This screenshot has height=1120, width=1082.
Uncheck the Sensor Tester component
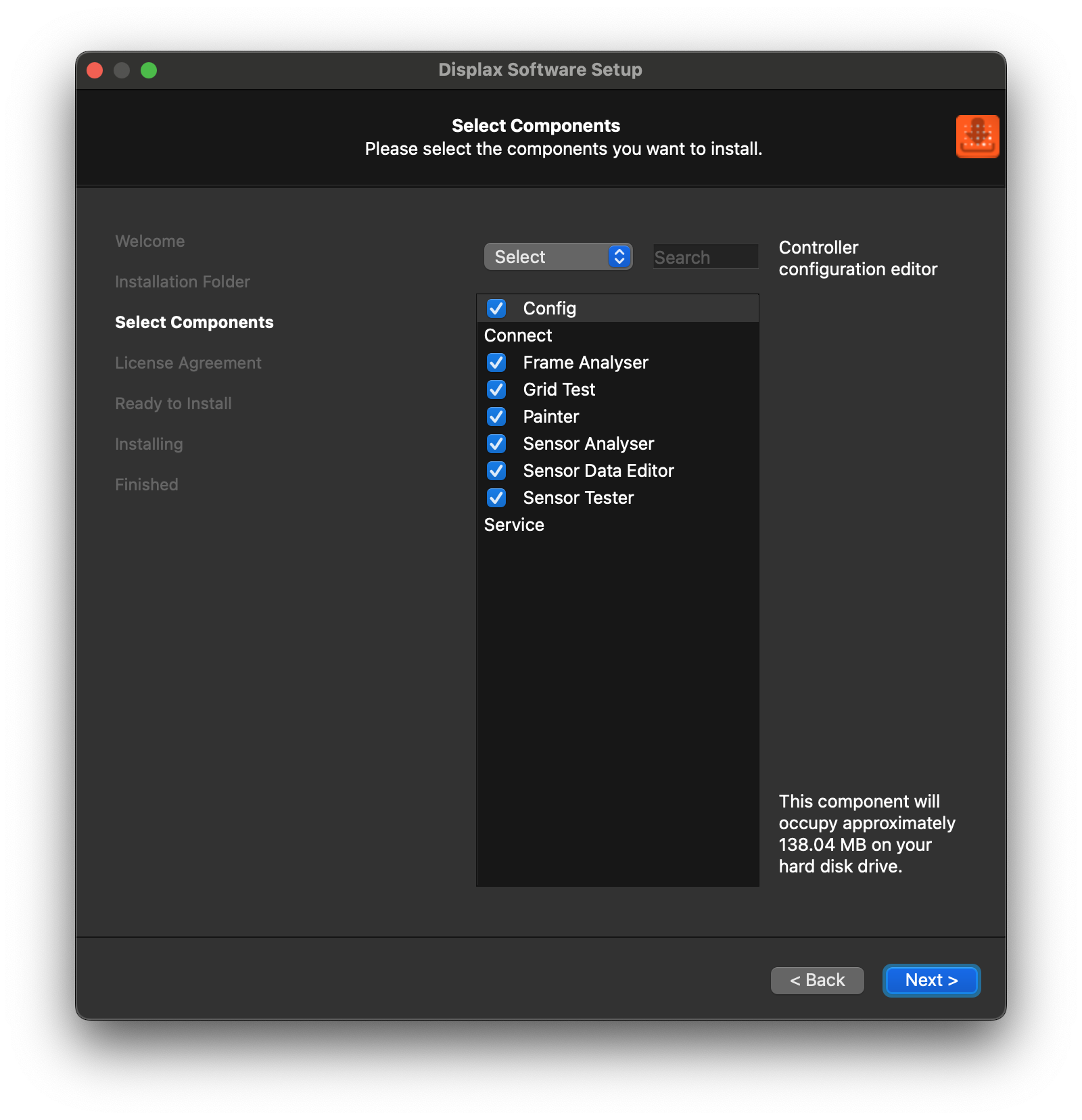point(496,498)
